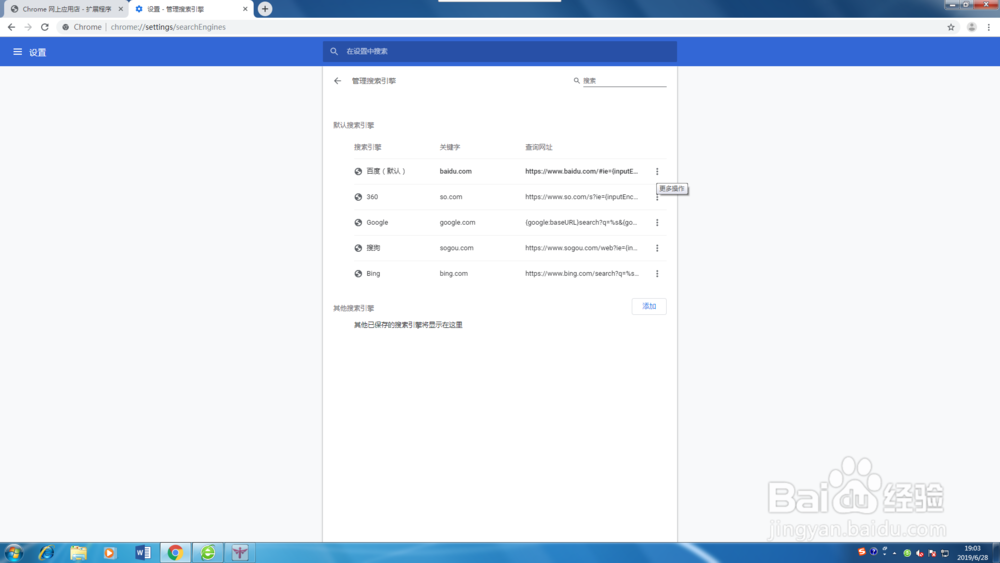Switch to the Chrome Web Store tab
This screenshot has height=563, width=1000.
click(x=66, y=9)
